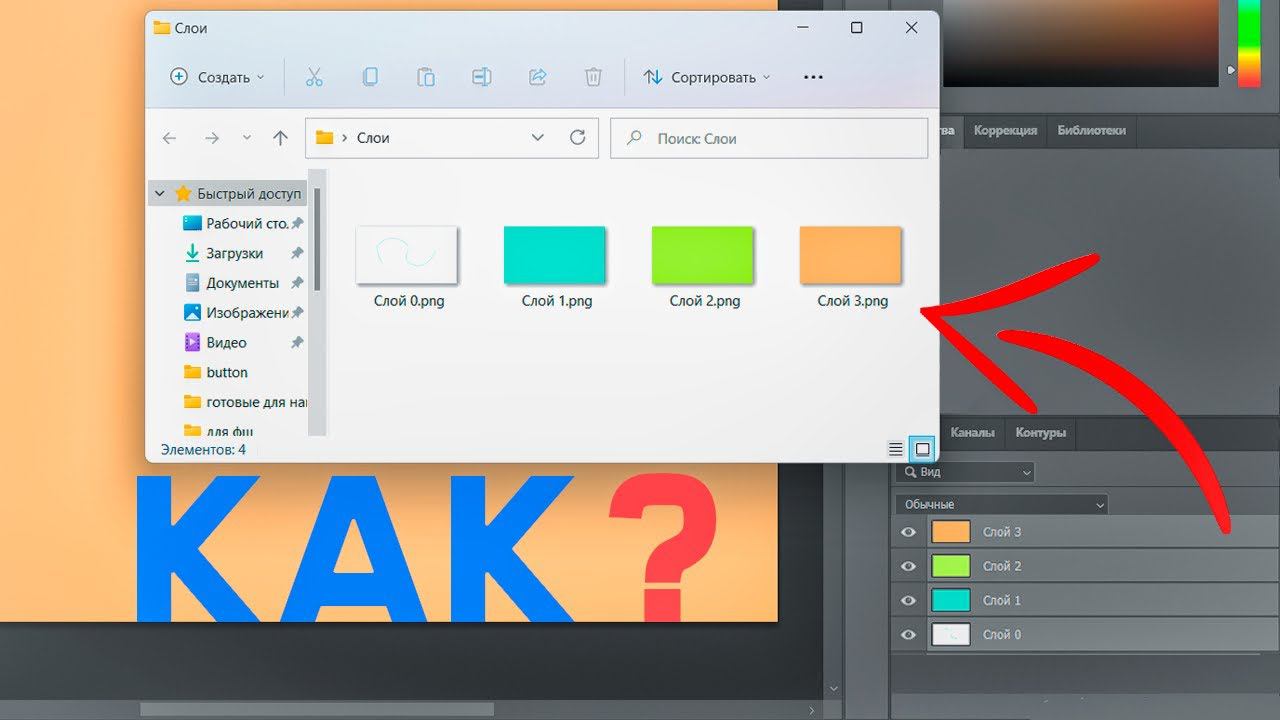Open the button folder in sidebar
This screenshot has width=1280, height=720.
[x=227, y=372]
